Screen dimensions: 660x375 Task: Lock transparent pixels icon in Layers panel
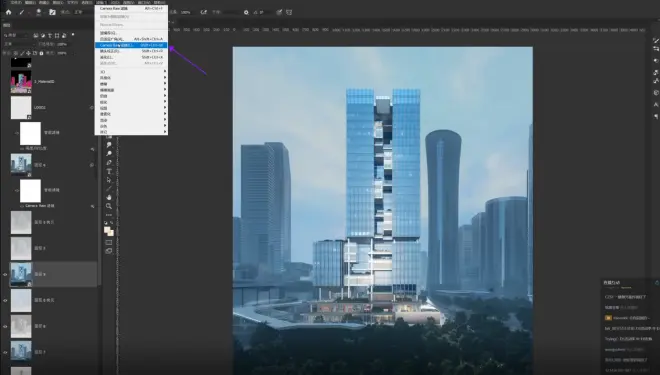pyautogui.click(x=16, y=53)
